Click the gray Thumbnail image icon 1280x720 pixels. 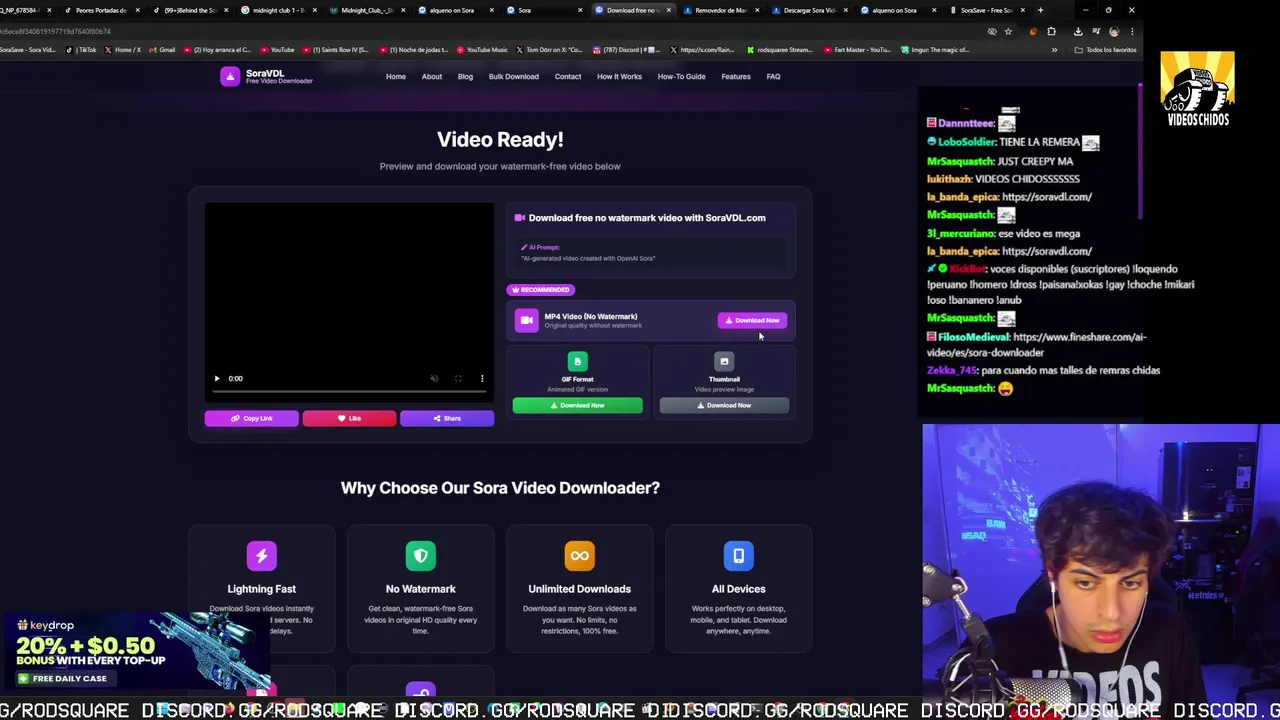click(x=724, y=361)
